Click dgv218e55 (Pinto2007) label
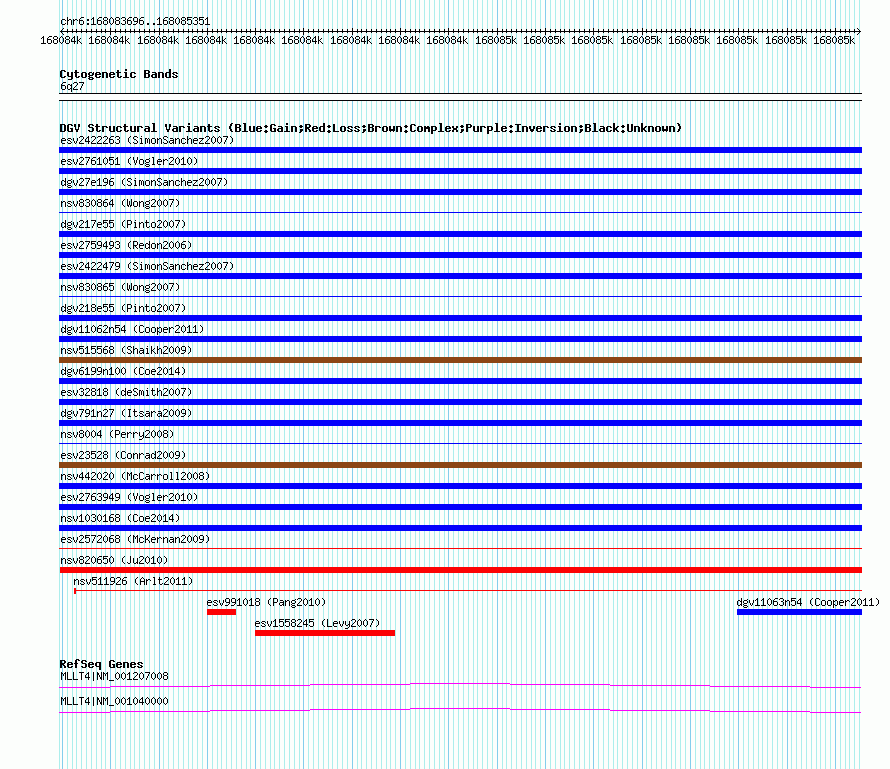This screenshot has width=890, height=769. (x=123, y=308)
